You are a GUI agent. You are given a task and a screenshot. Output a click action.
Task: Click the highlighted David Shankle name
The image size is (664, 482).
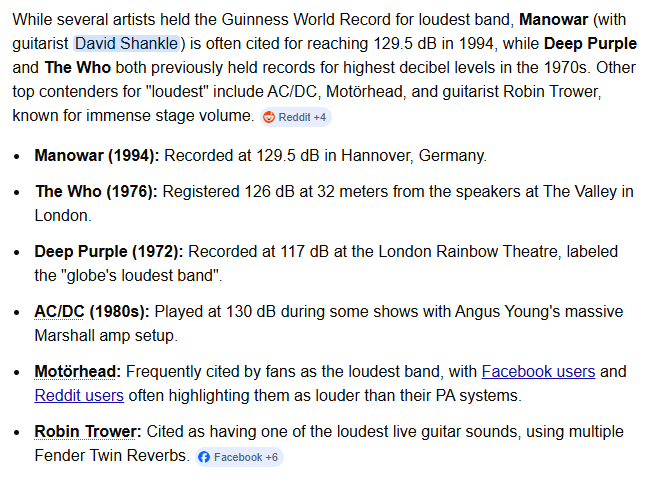click(x=127, y=43)
